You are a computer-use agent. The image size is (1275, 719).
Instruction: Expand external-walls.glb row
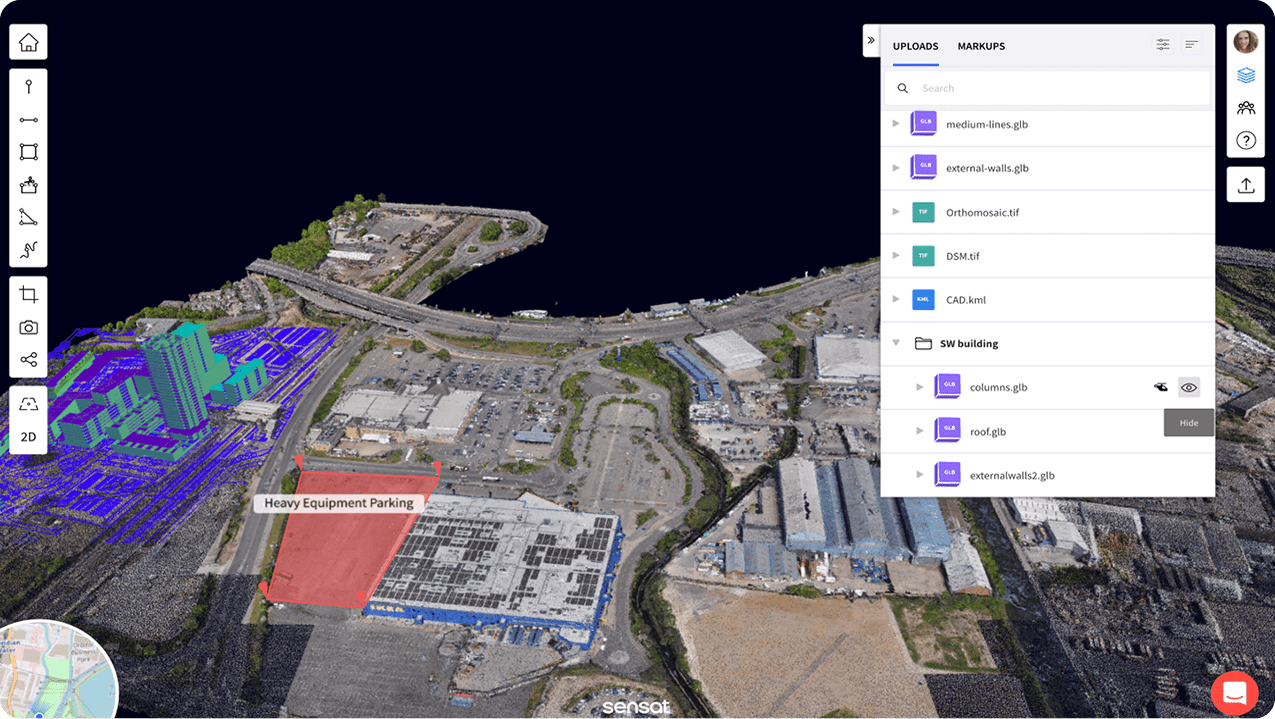coord(896,168)
